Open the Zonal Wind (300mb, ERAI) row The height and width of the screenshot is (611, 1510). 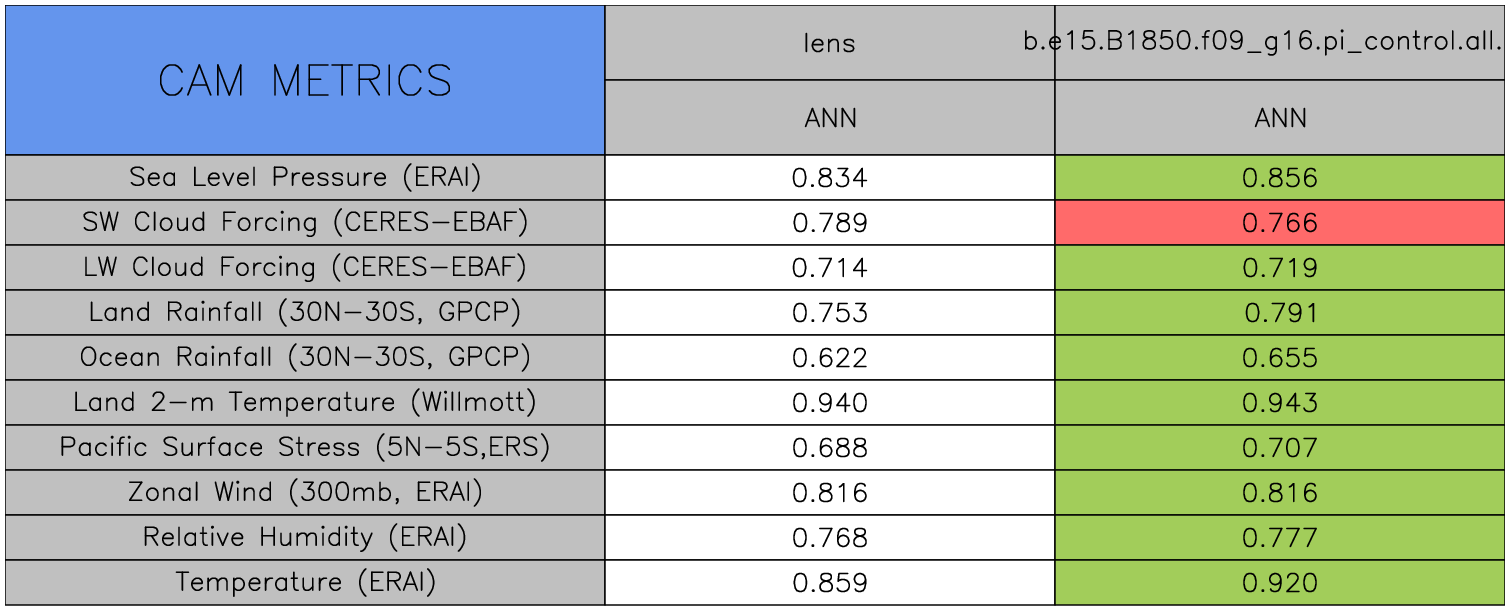(x=305, y=493)
